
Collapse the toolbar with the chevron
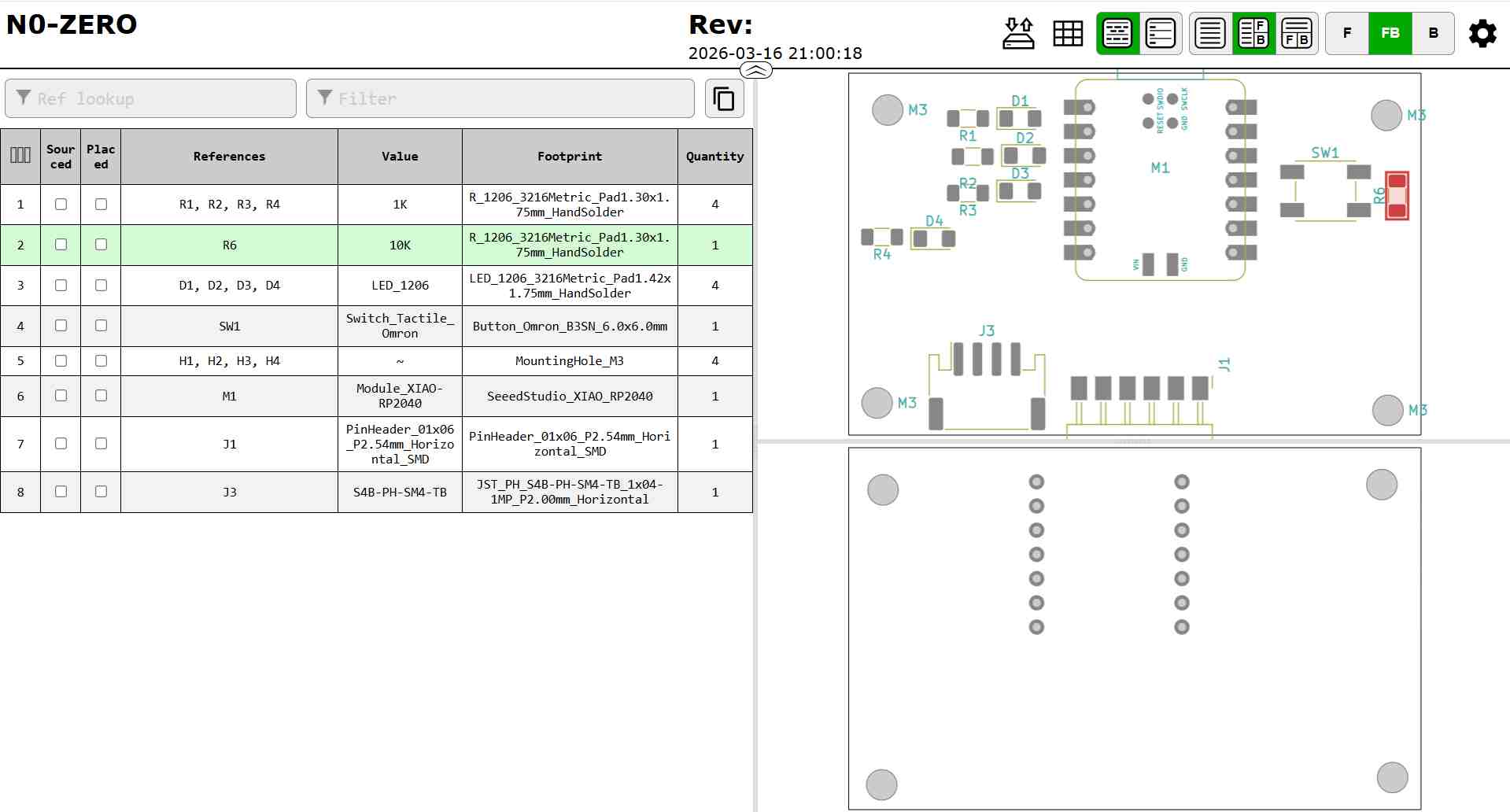coord(755,70)
